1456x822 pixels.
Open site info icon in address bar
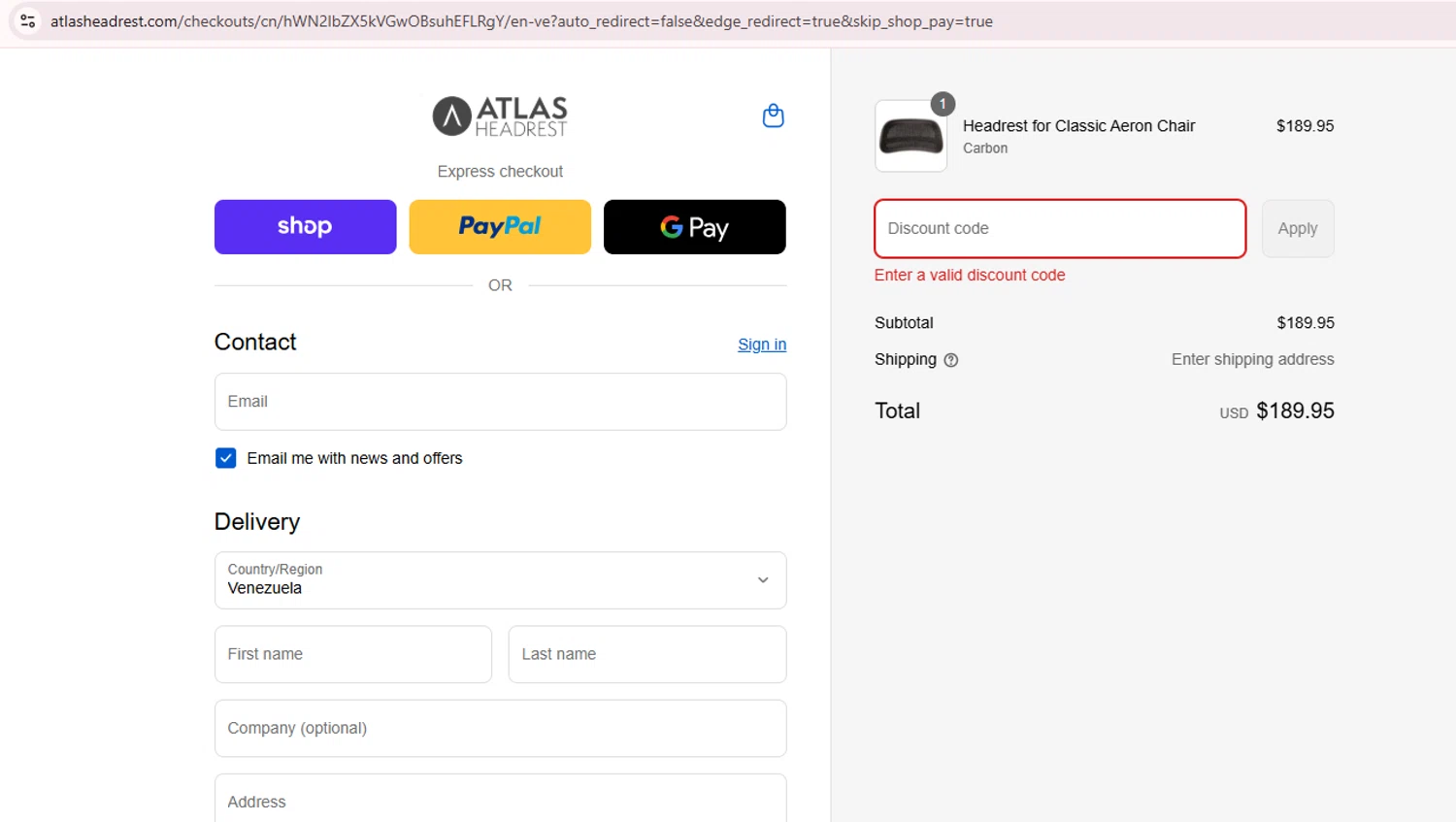point(28,20)
